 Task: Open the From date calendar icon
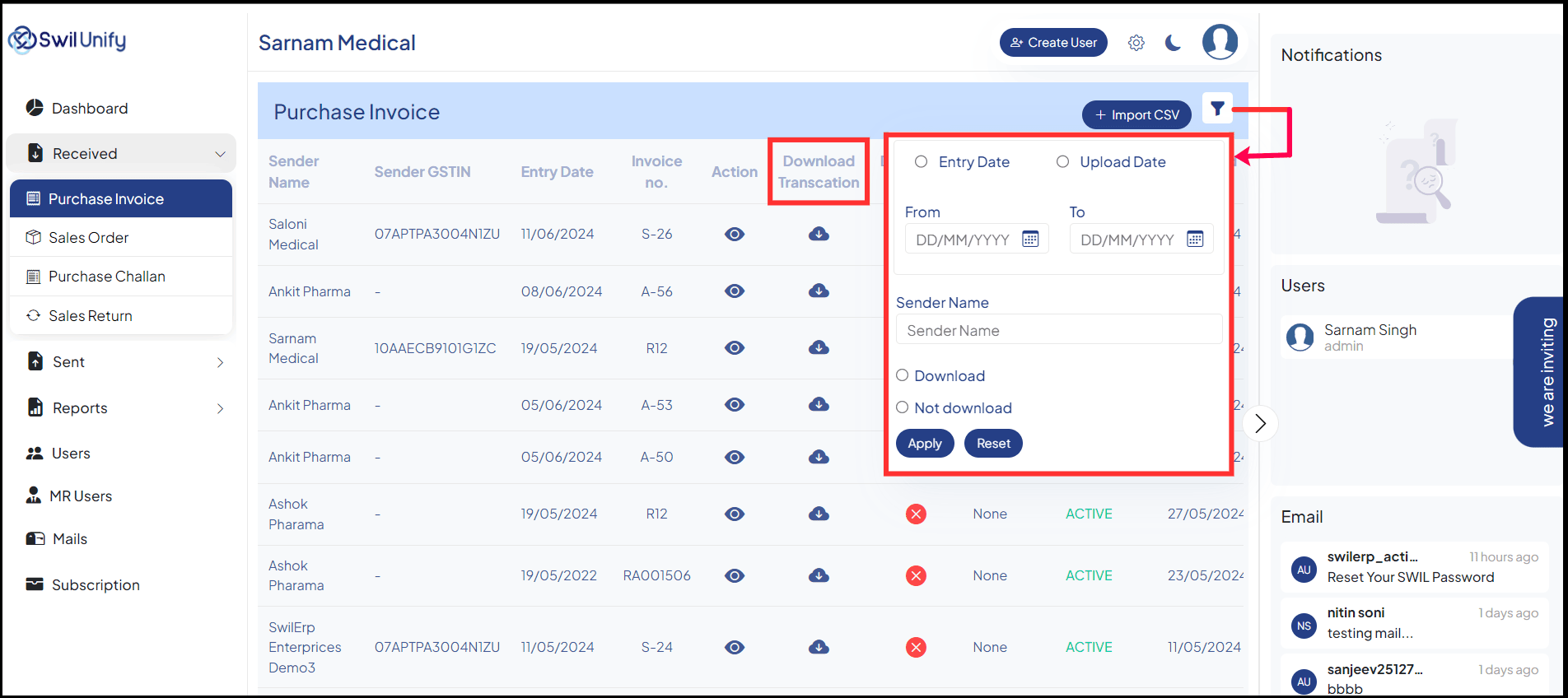[x=1030, y=239]
